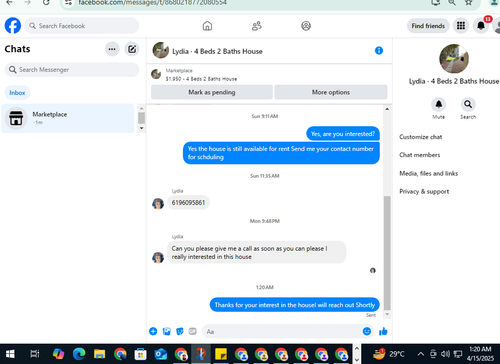
Task: Open weather widget showing 29°C
Action: (388, 354)
